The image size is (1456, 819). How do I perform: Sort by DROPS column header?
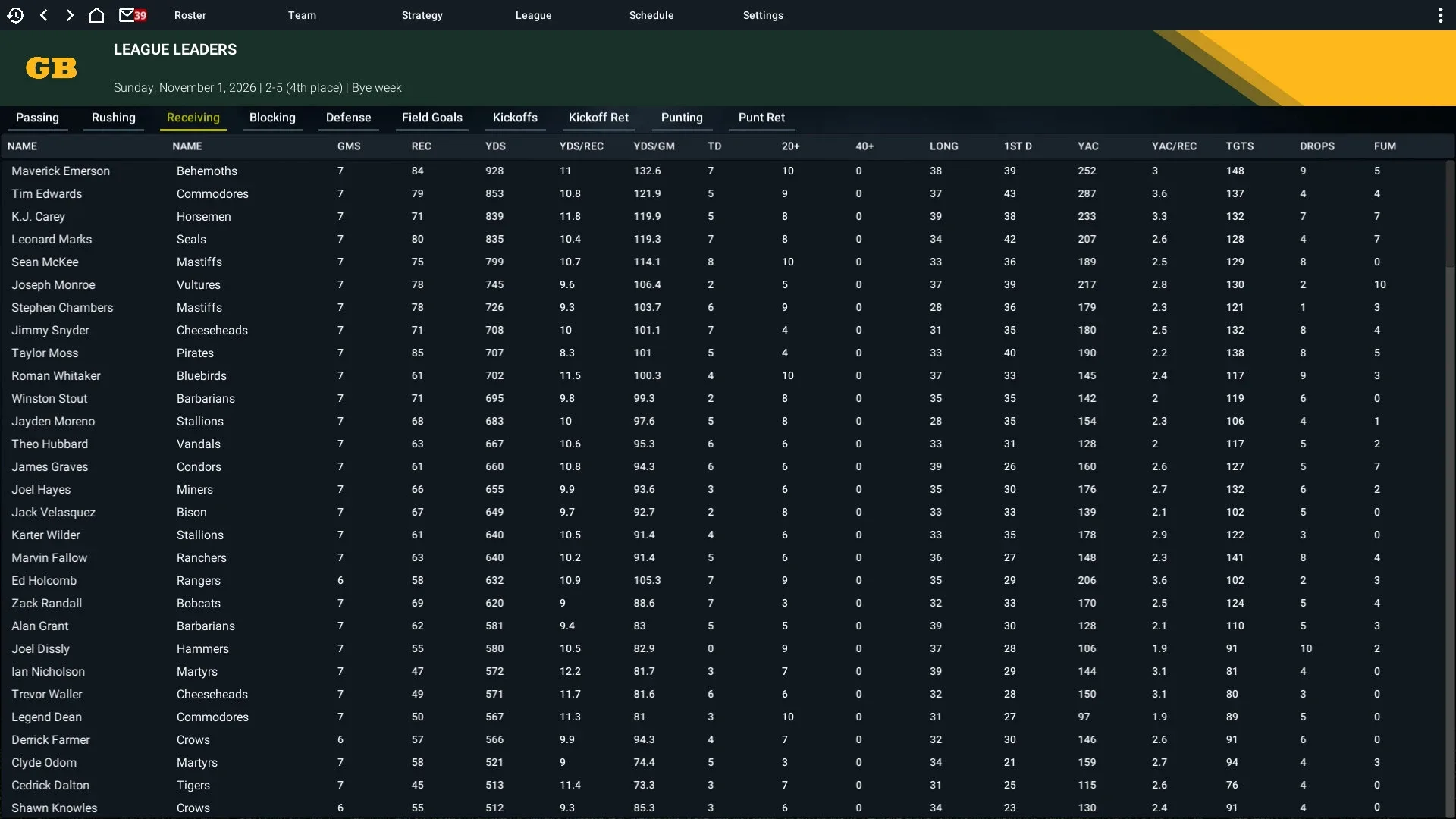(1316, 146)
